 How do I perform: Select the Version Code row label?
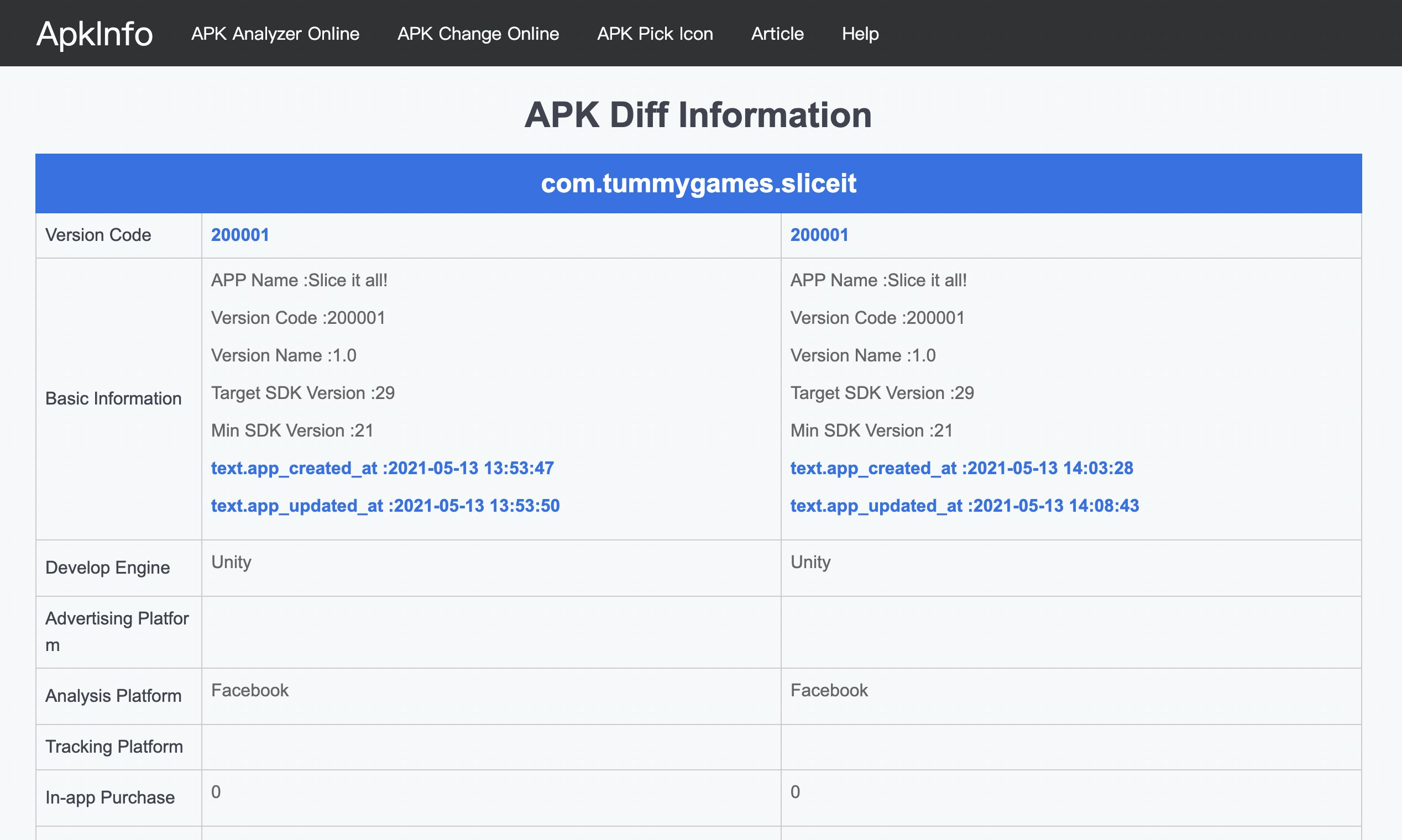coord(98,234)
